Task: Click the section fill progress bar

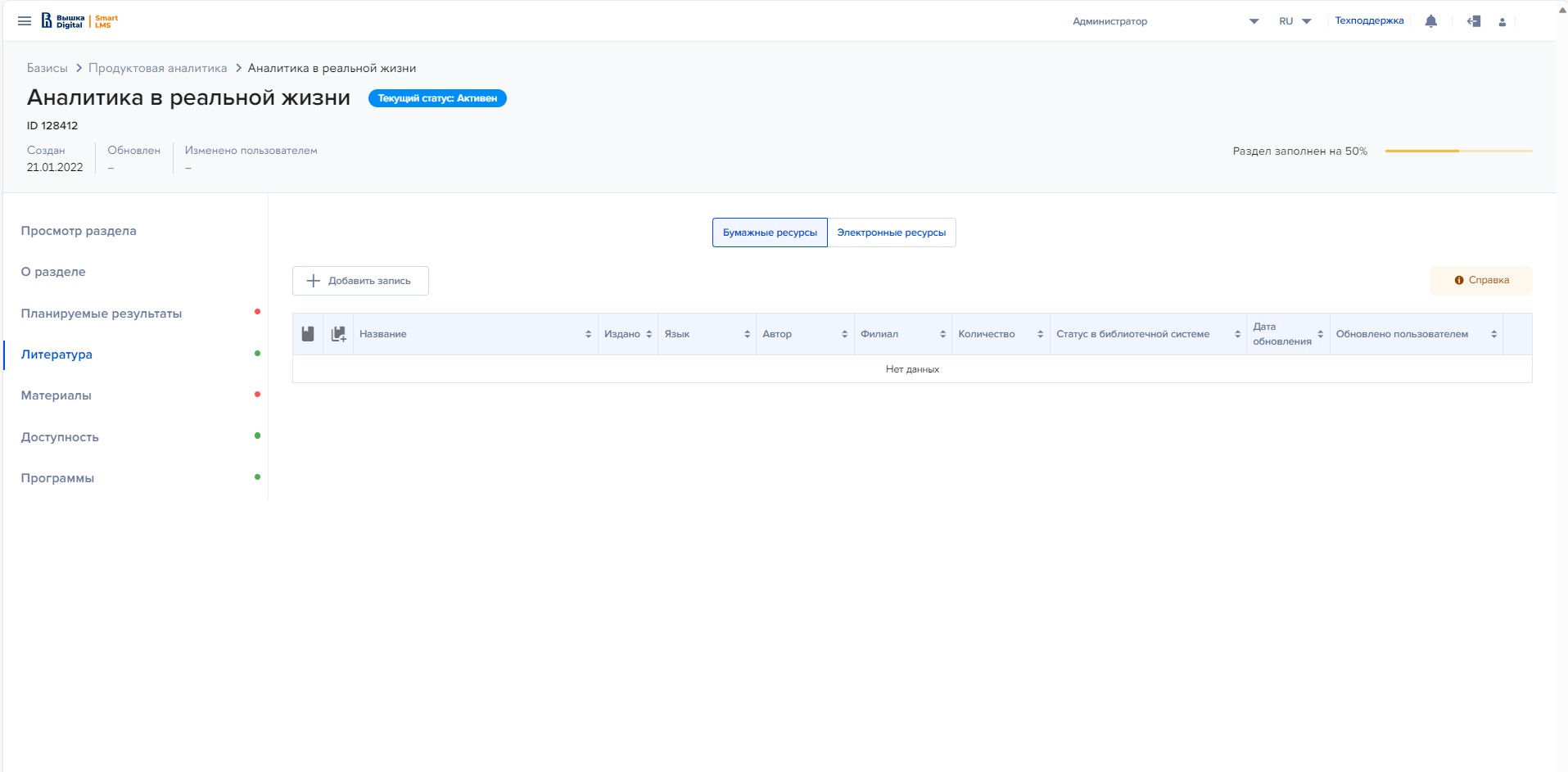Action: pyautogui.click(x=1458, y=151)
